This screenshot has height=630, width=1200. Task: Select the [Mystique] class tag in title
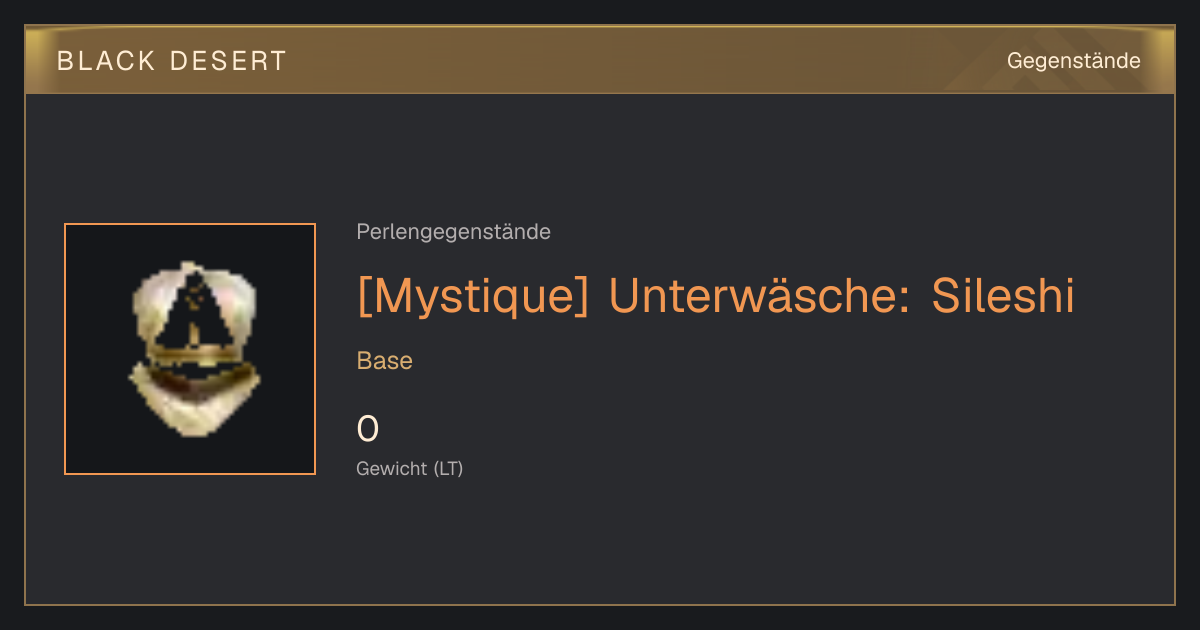pos(473,296)
